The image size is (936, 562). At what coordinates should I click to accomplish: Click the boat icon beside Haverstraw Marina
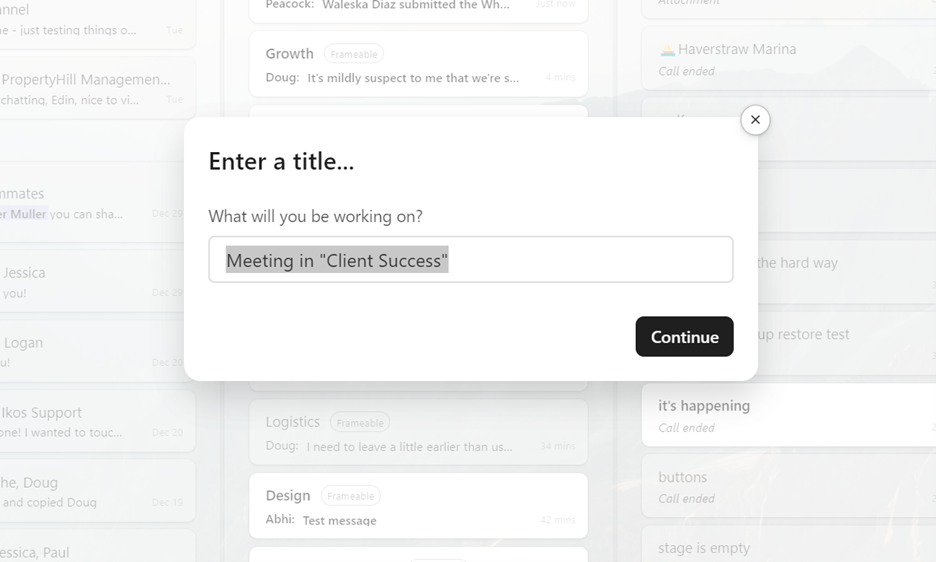click(667, 50)
